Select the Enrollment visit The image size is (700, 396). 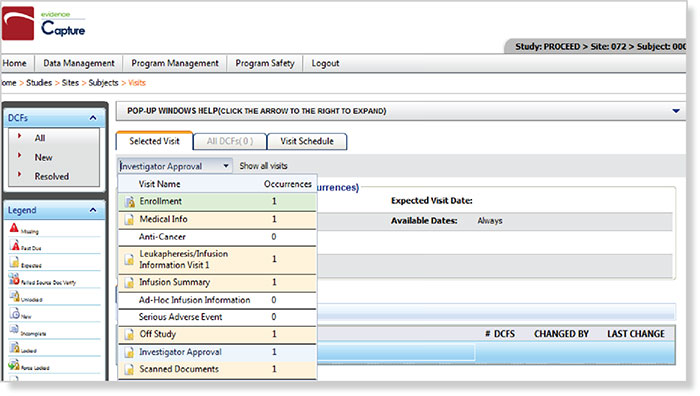[217, 201]
